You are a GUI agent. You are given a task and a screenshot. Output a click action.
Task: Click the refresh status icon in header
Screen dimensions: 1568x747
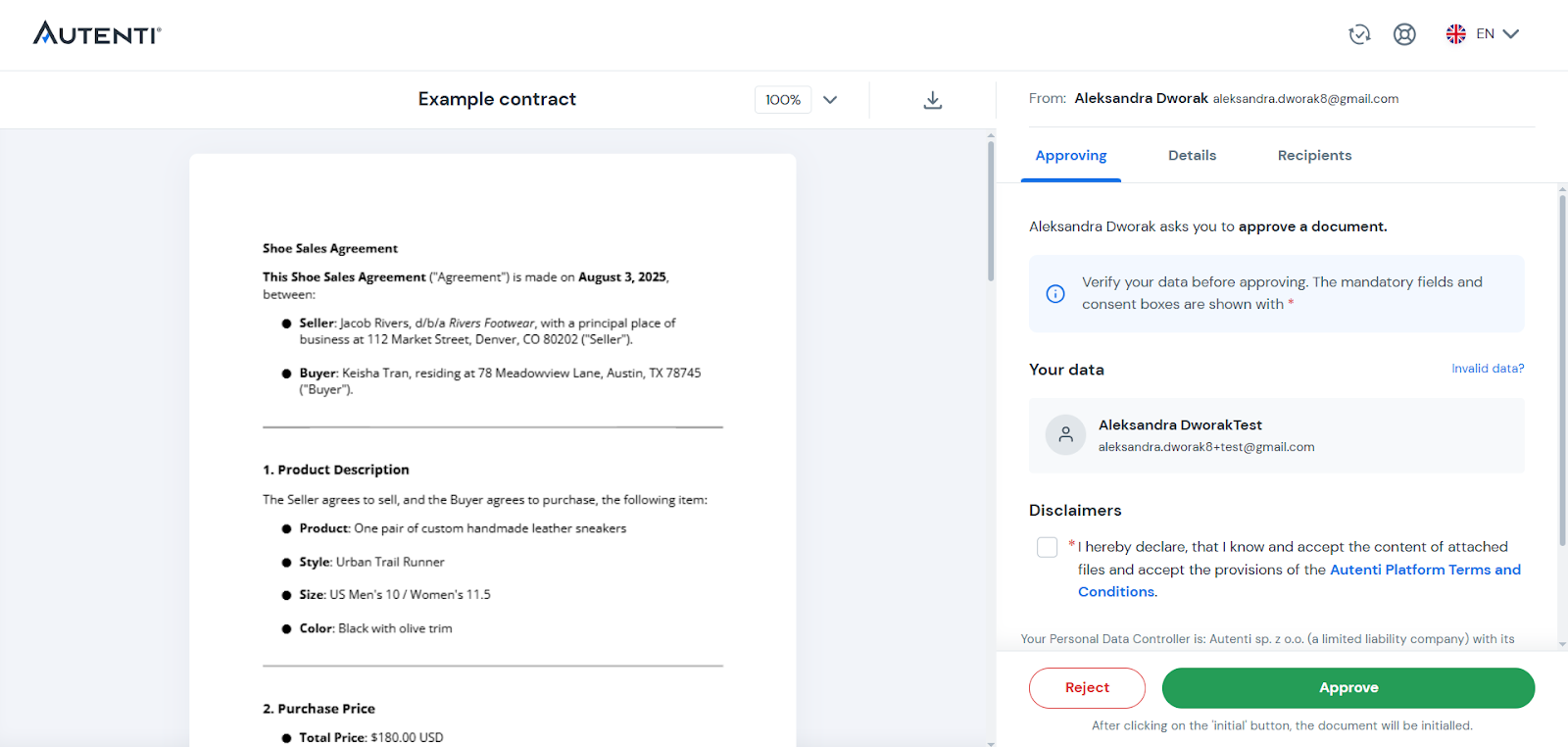pos(1359,34)
